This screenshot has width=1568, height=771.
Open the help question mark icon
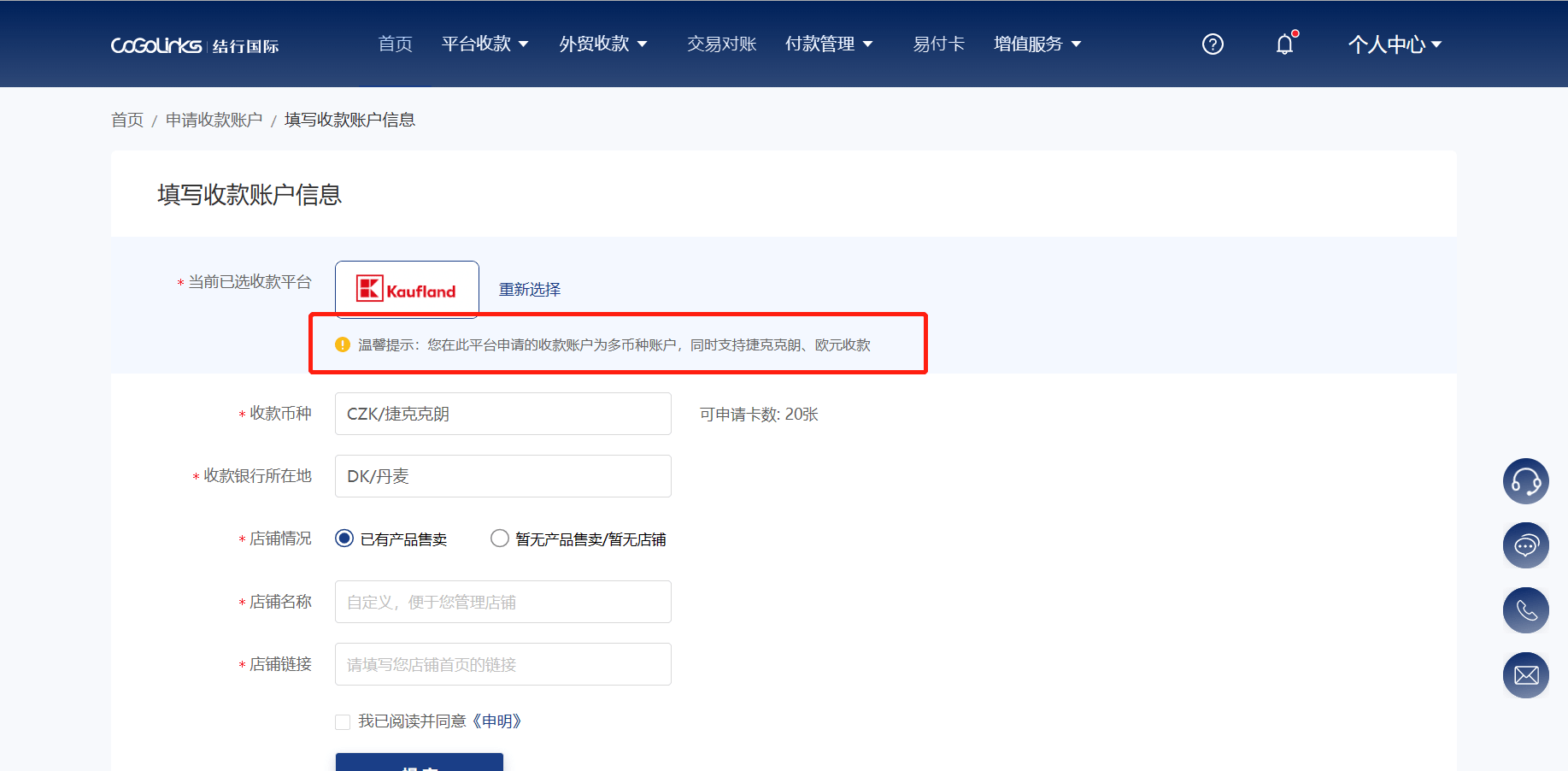1212,44
